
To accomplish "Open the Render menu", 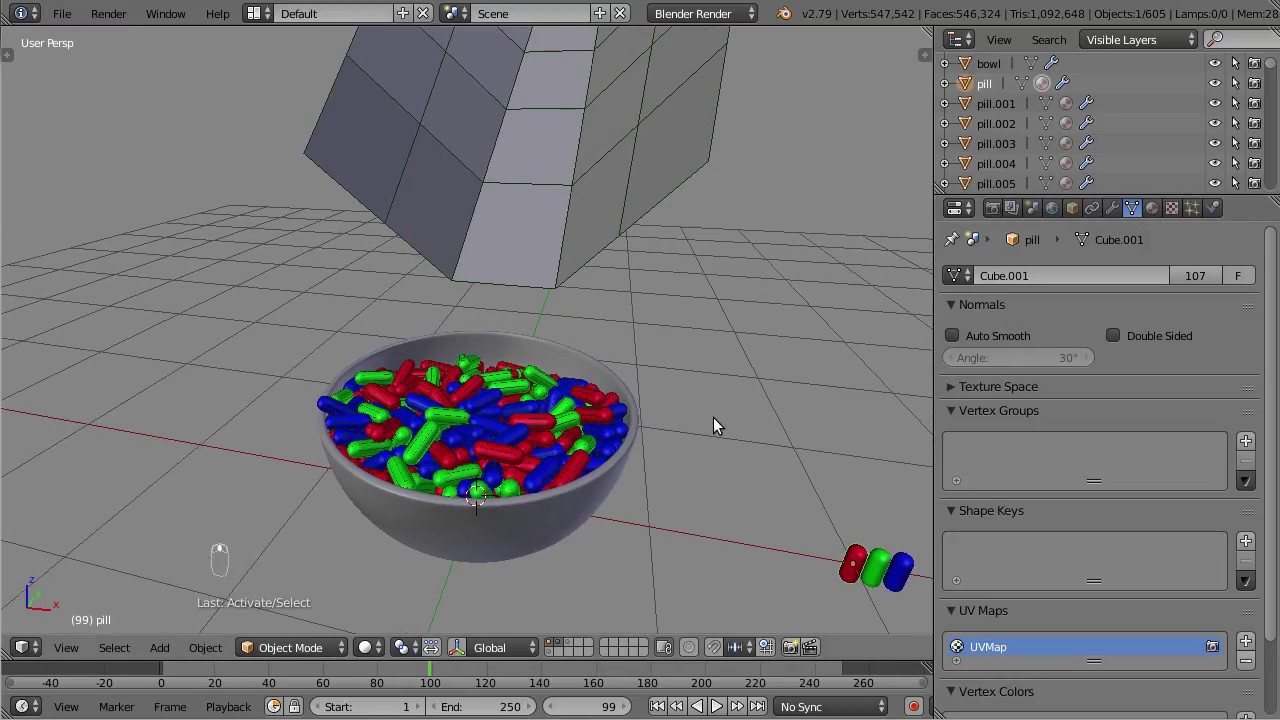I will pos(108,13).
